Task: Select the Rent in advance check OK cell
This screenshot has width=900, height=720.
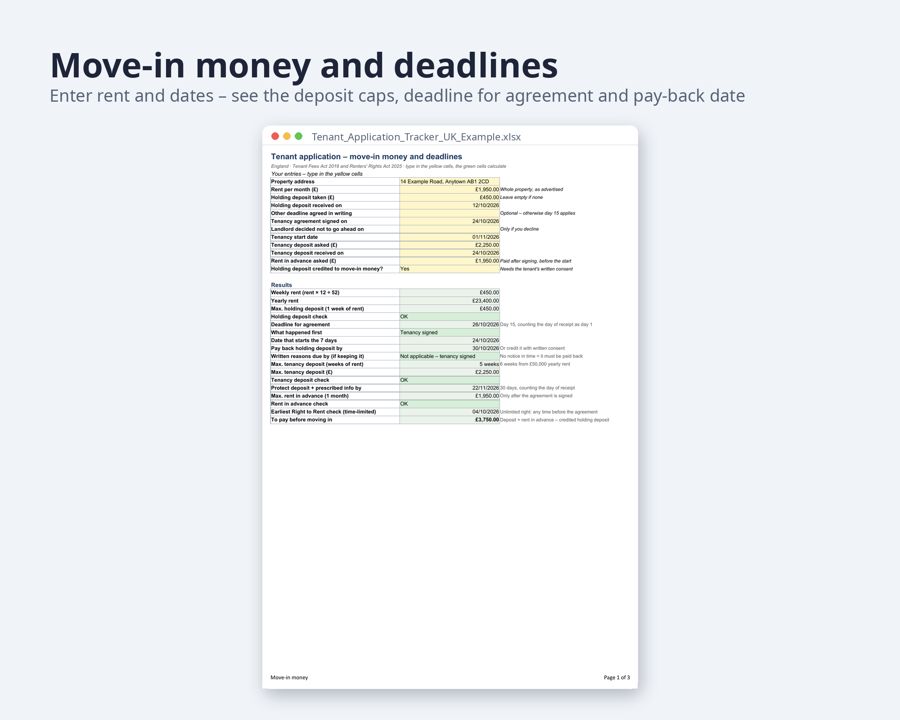Action: coord(449,404)
